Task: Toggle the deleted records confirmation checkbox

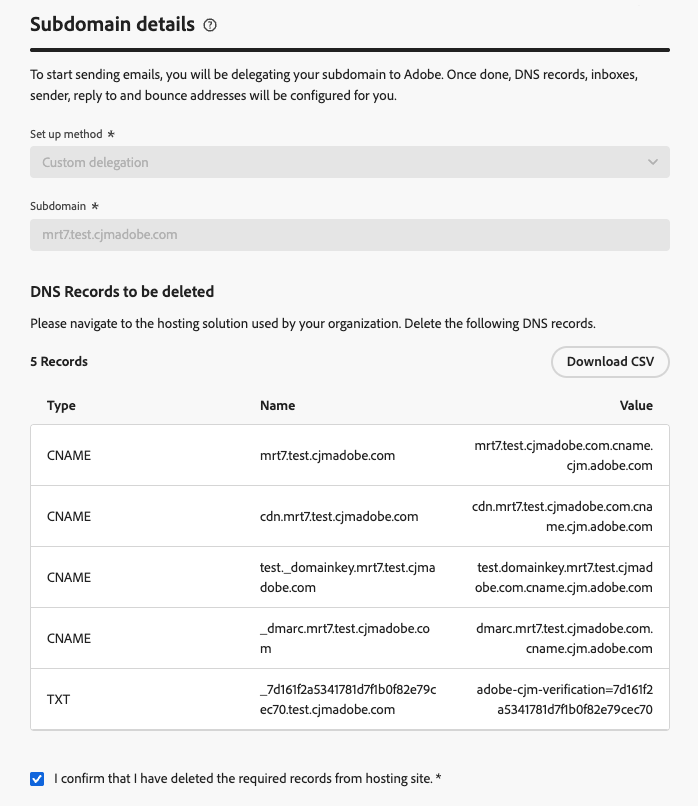Action: pos(37,779)
